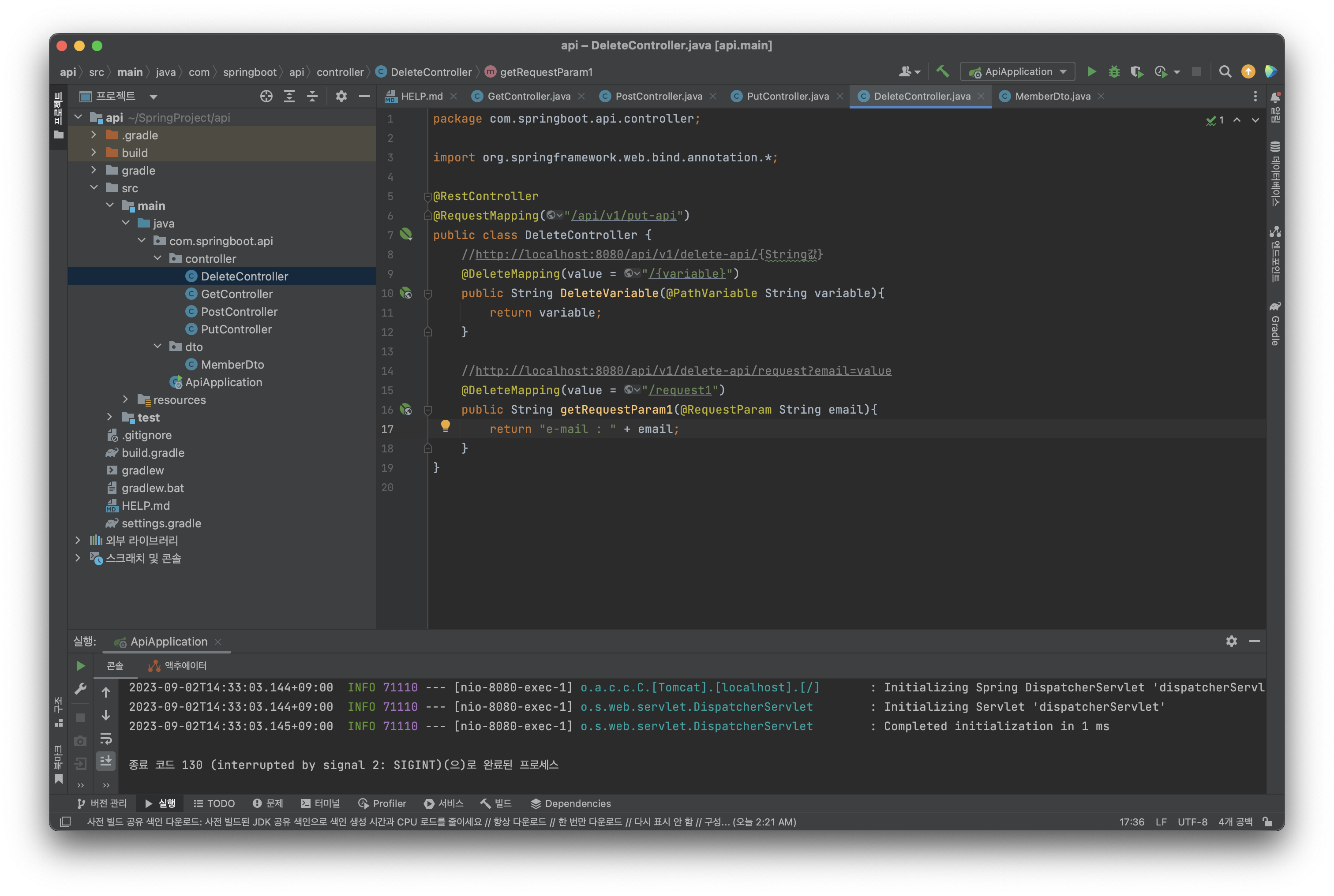1334x896 pixels.
Task: Click the 17:36 cursor position in status bar
Action: [x=1131, y=822]
